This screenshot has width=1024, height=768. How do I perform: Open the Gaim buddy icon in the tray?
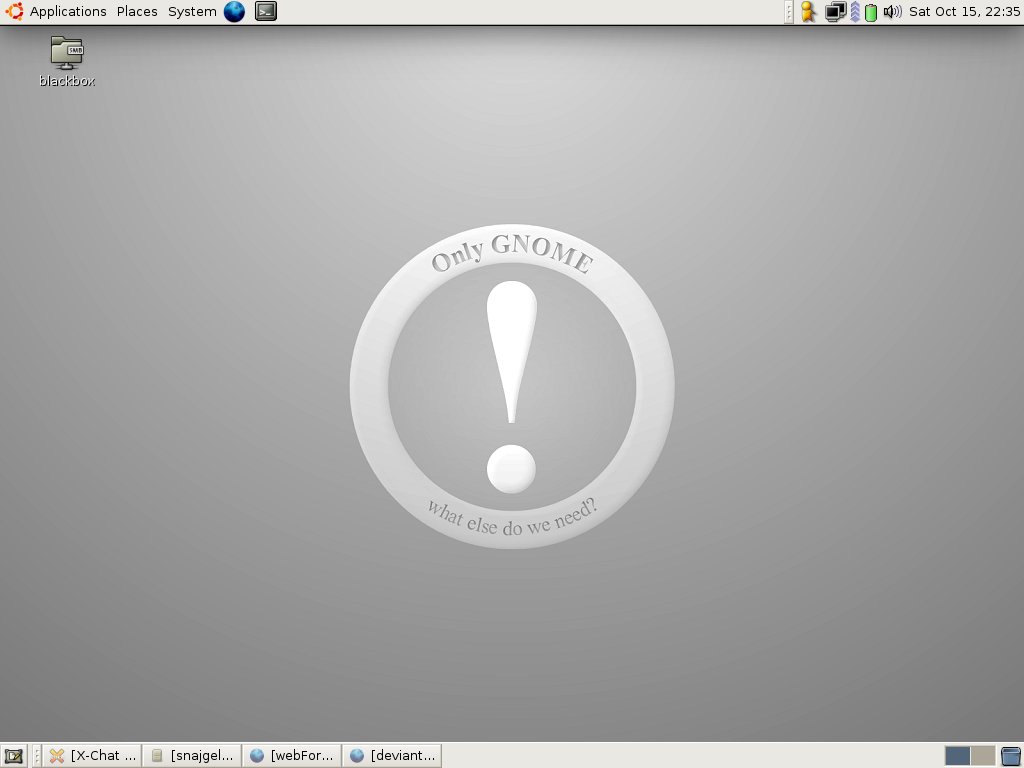coord(808,12)
